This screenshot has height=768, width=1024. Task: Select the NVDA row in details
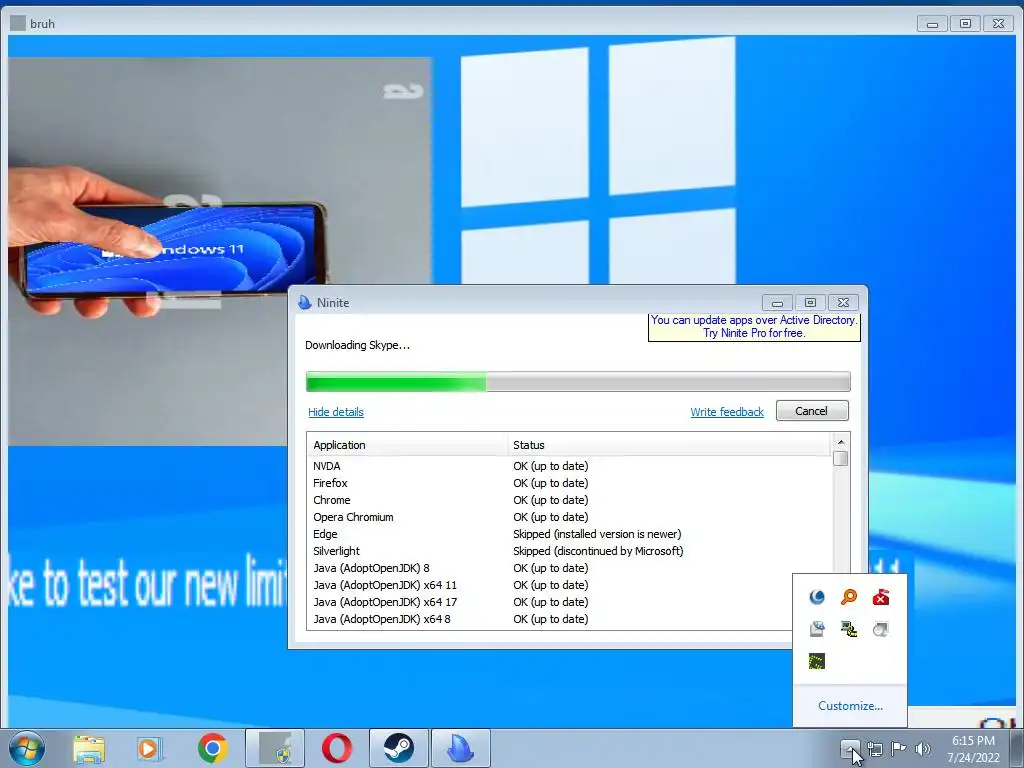569,466
